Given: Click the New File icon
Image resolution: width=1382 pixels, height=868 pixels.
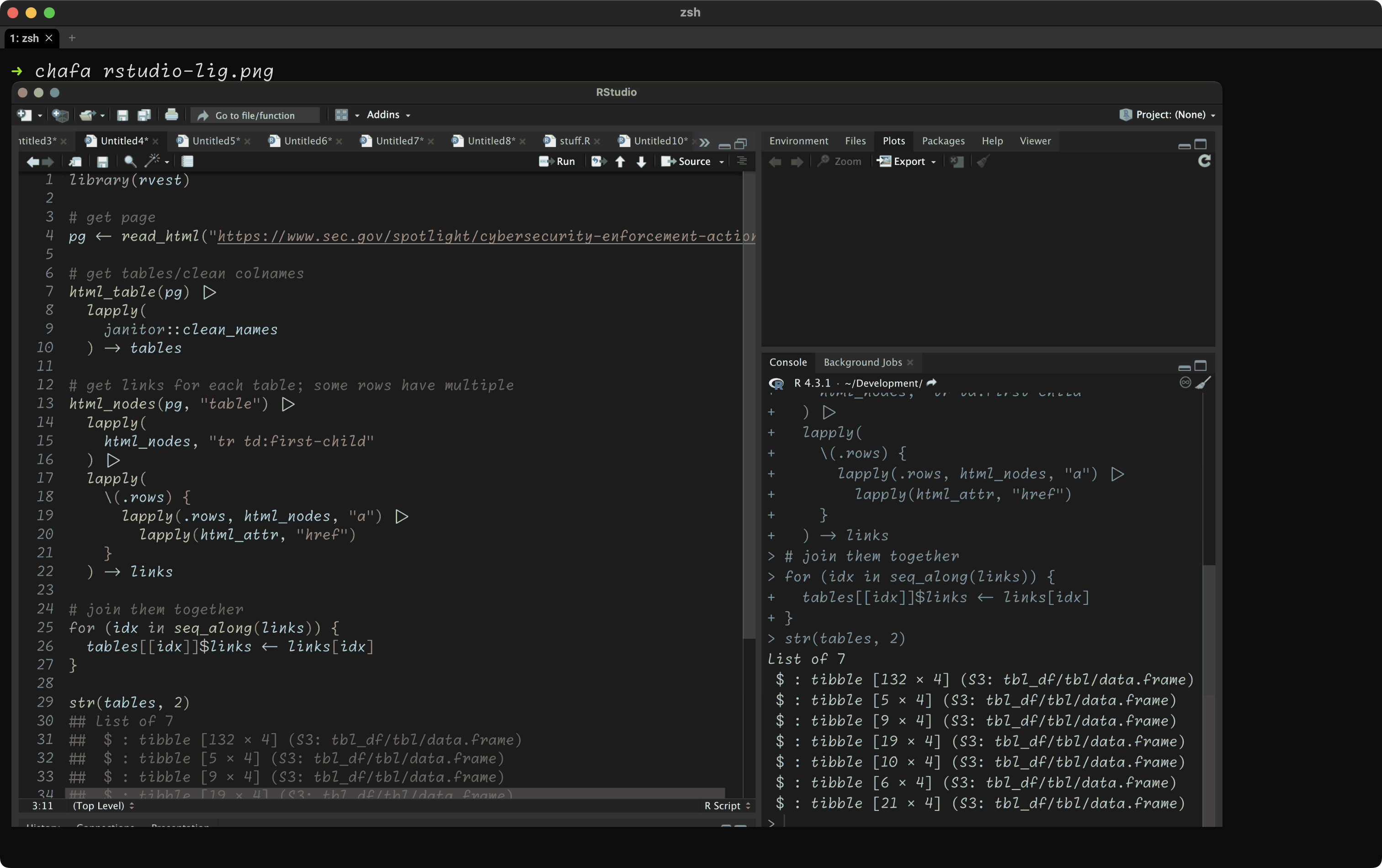Looking at the screenshot, I should (24, 115).
